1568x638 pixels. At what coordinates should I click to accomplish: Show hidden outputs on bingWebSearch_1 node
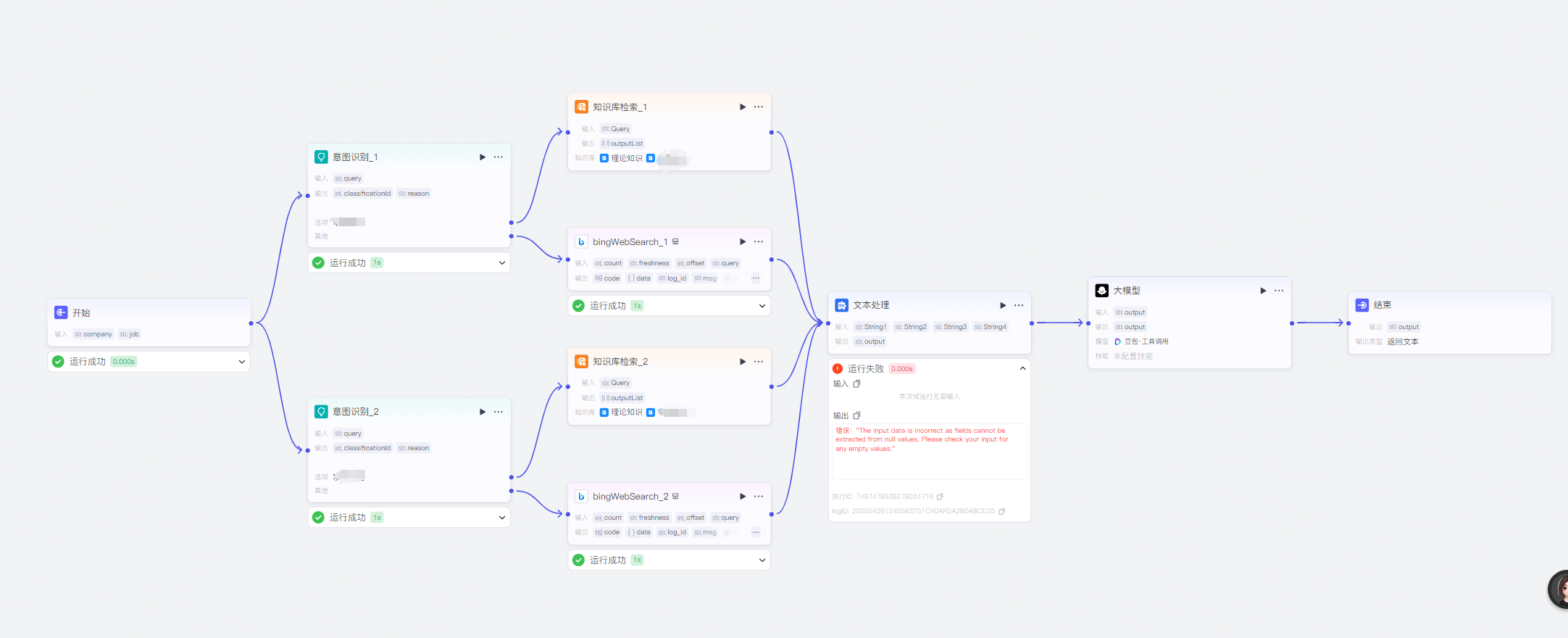[756, 278]
